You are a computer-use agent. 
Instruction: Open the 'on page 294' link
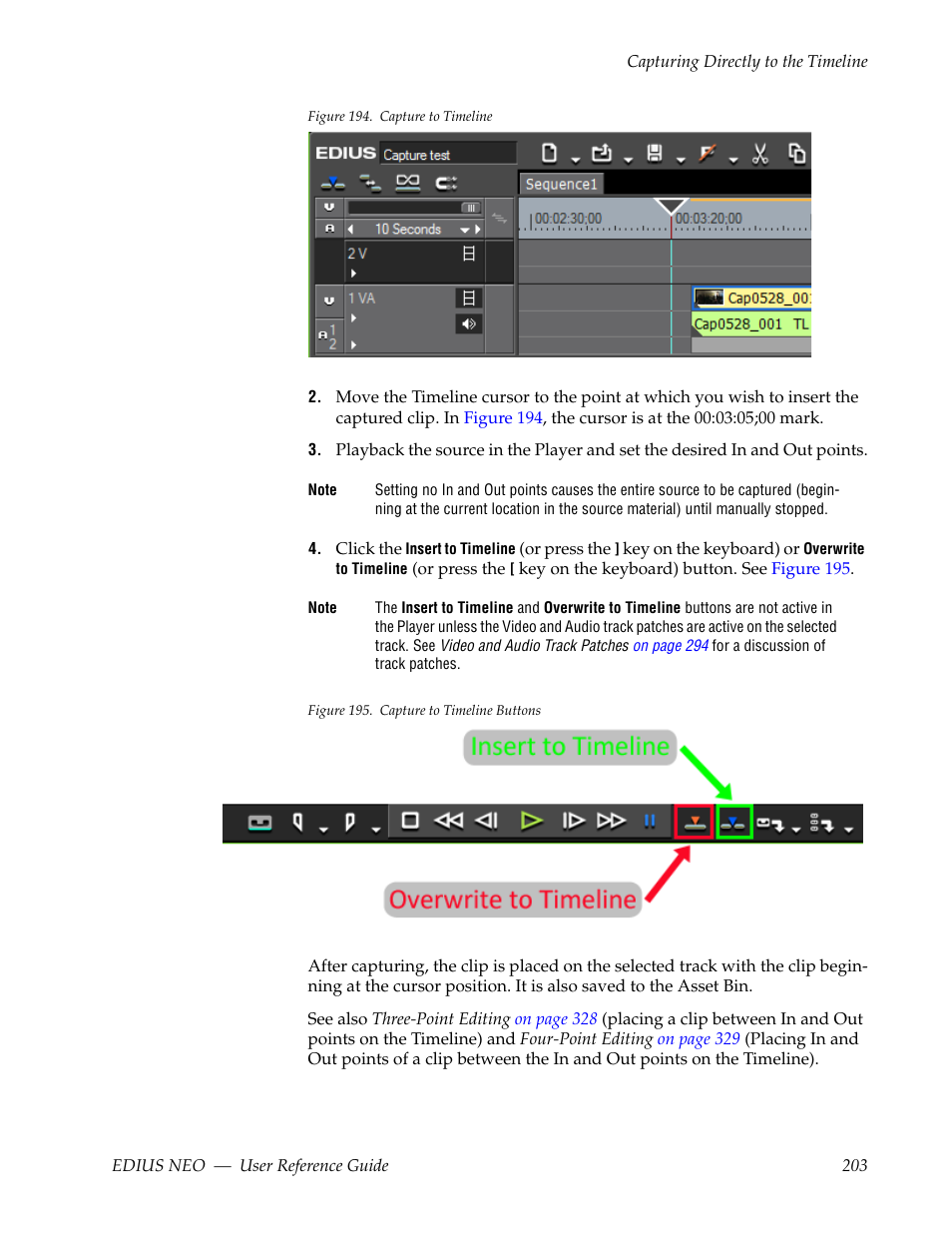(x=671, y=646)
